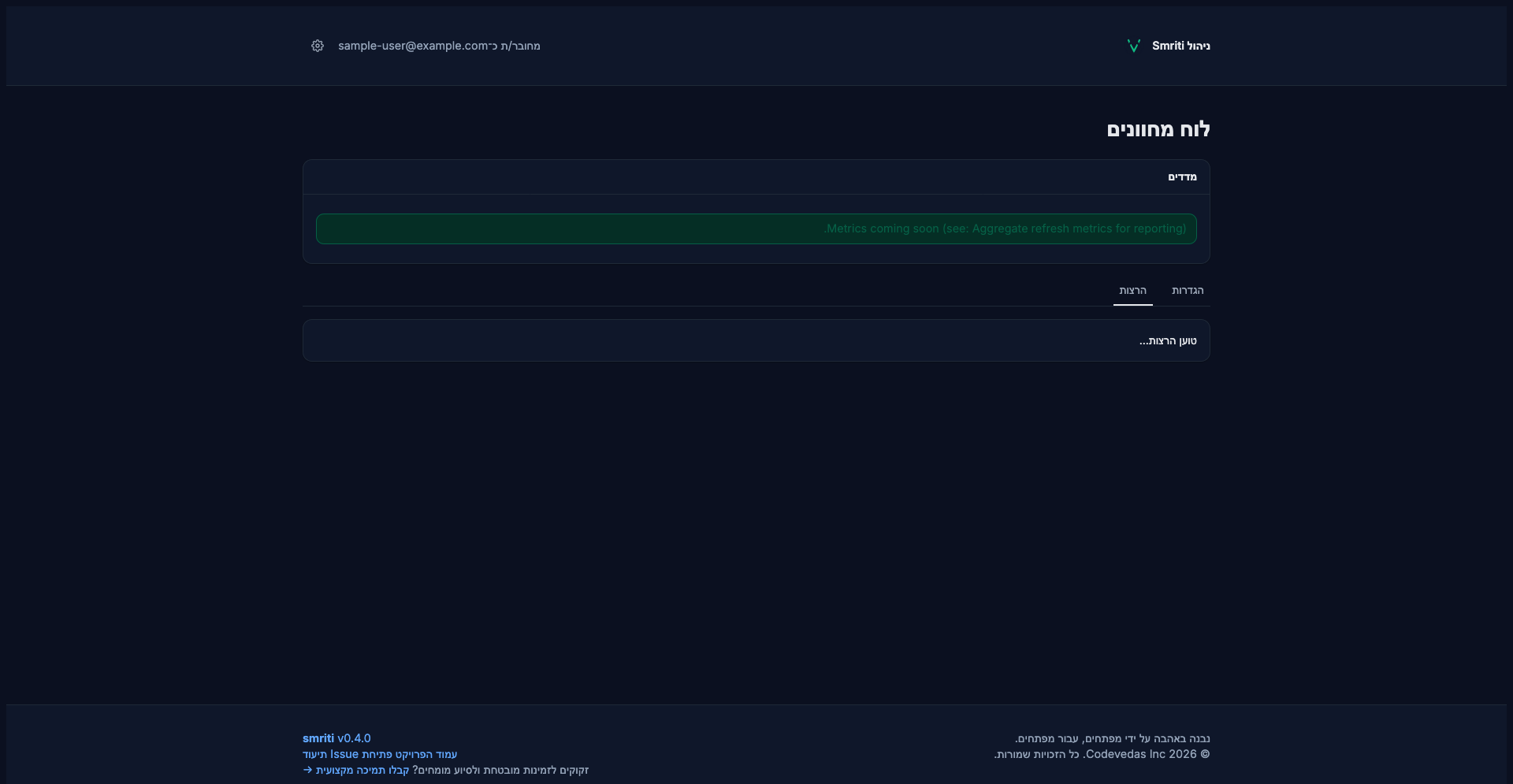Viewport: 1513px width, 784px height.
Task: Open the 'עמוד הפרויקט' project page link
Action: [426, 754]
